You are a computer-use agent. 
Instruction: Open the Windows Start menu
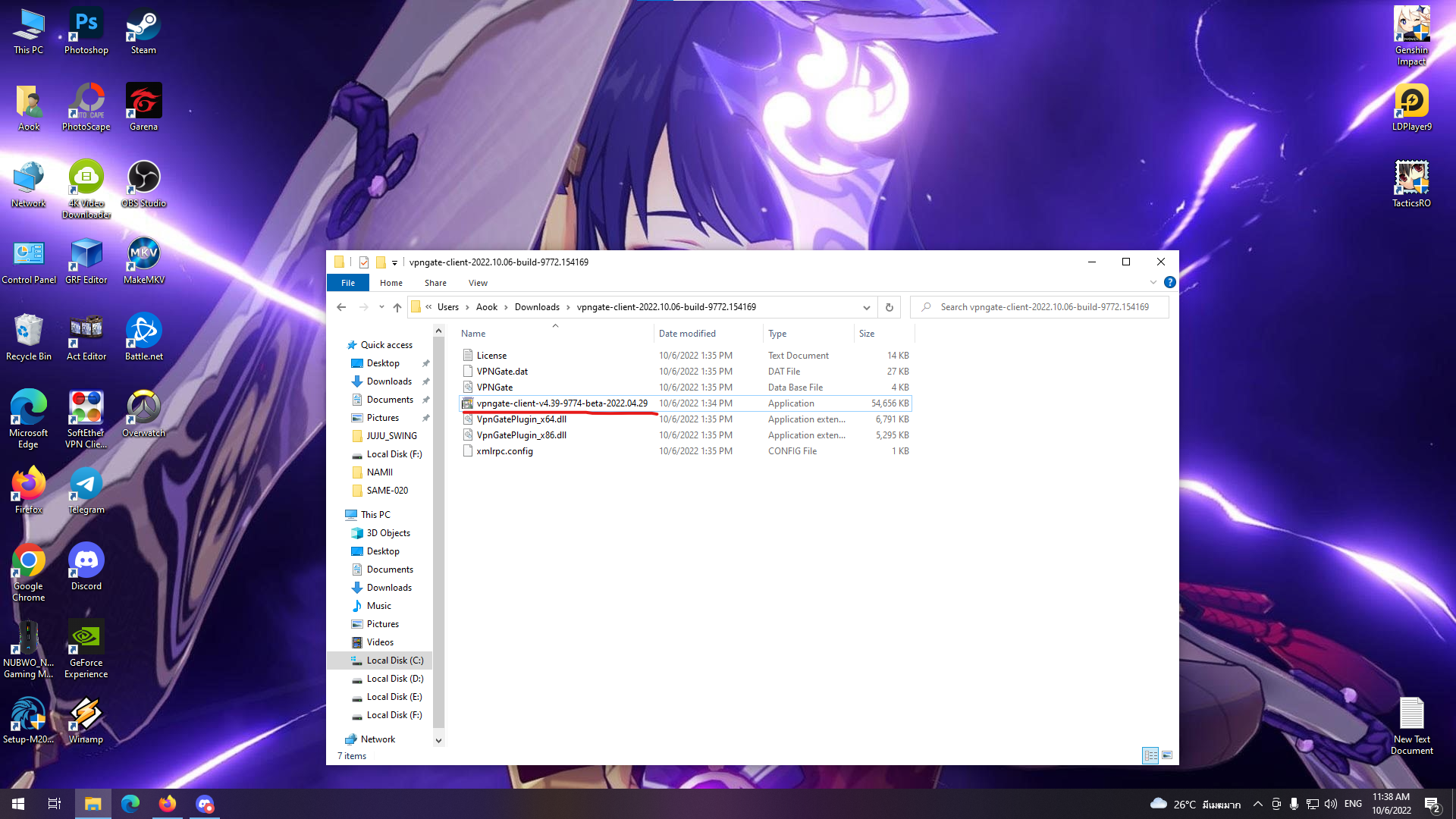click(x=18, y=803)
